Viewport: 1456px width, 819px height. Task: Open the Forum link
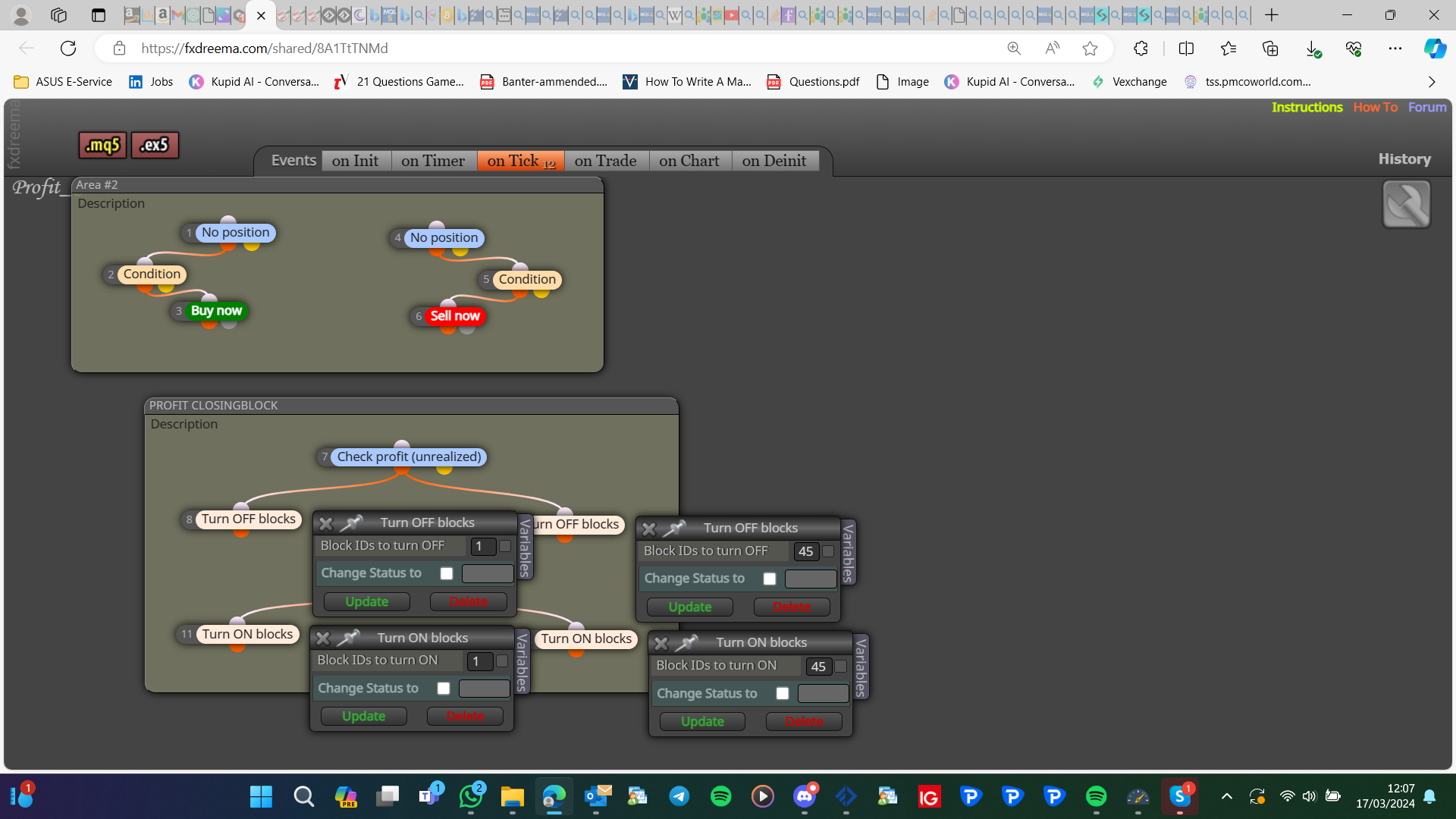(x=1427, y=107)
